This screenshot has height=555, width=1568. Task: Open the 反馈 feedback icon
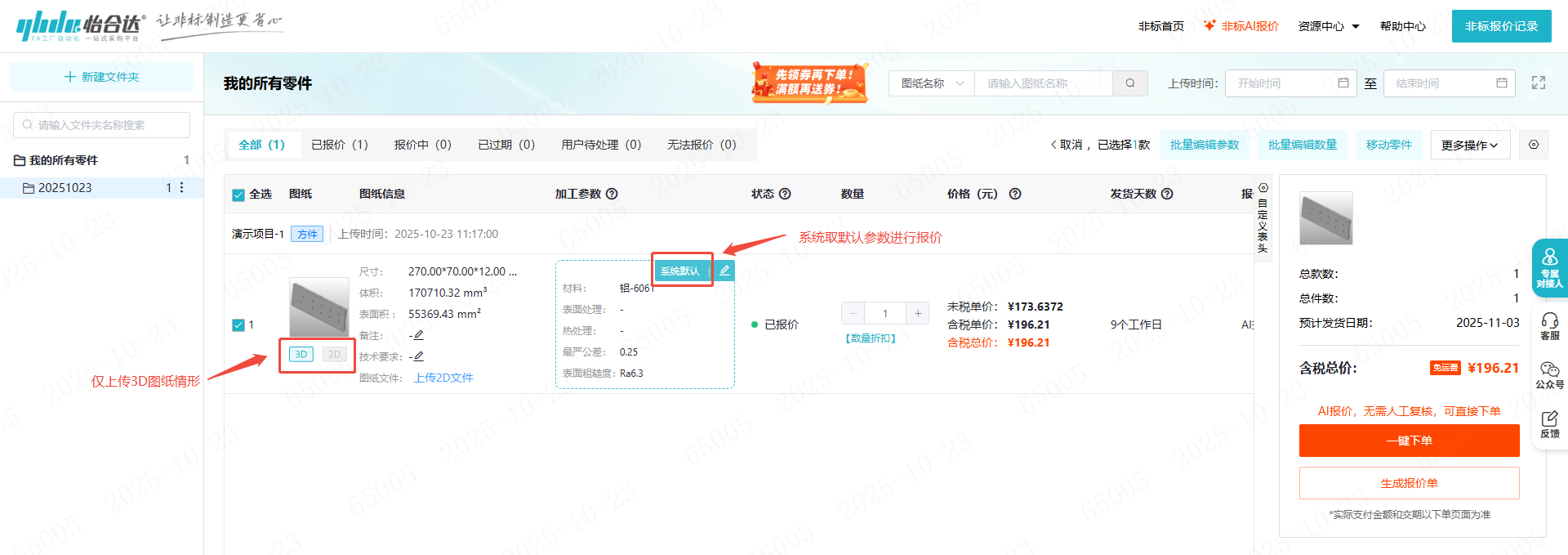[1549, 424]
